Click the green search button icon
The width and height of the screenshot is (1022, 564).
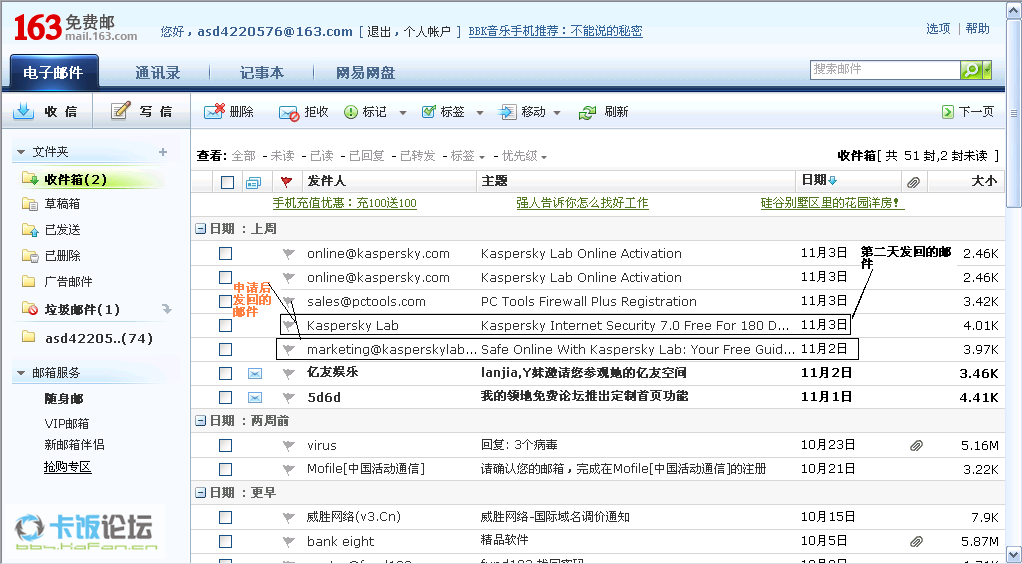tap(970, 70)
